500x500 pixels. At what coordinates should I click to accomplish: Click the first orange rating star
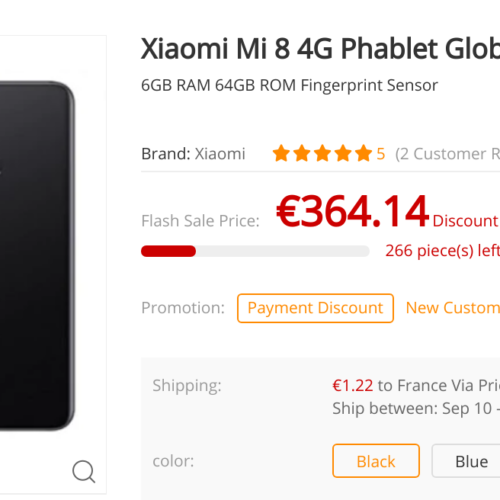(x=281, y=153)
